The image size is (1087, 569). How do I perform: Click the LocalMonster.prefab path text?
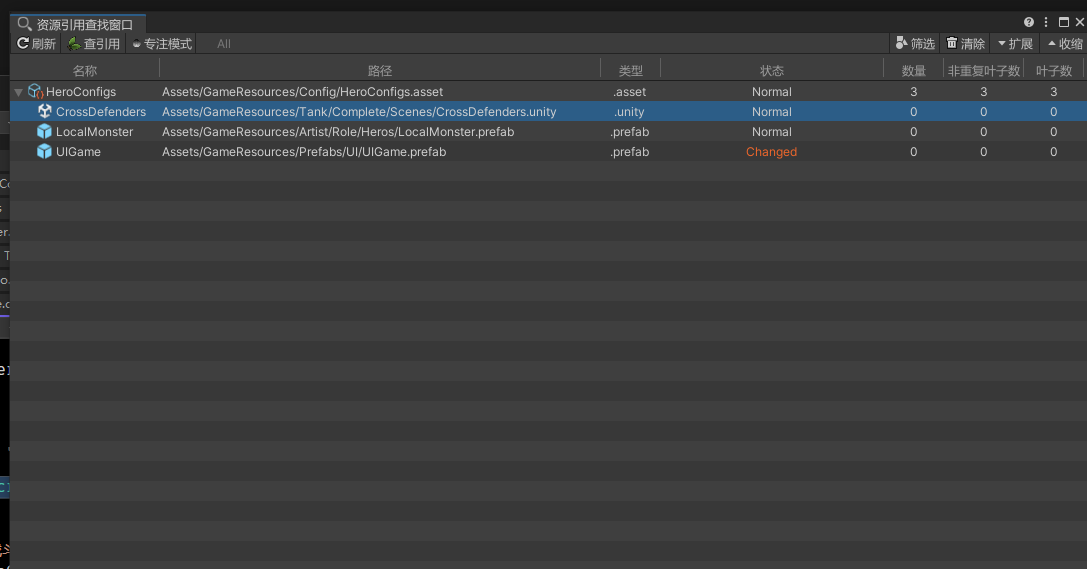click(338, 132)
